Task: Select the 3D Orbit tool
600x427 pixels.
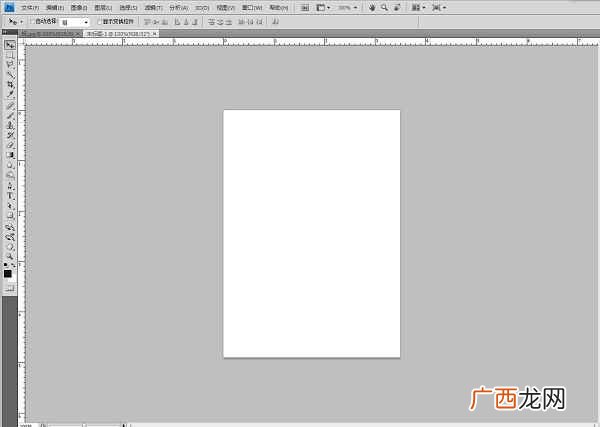Action: tap(10, 237)
